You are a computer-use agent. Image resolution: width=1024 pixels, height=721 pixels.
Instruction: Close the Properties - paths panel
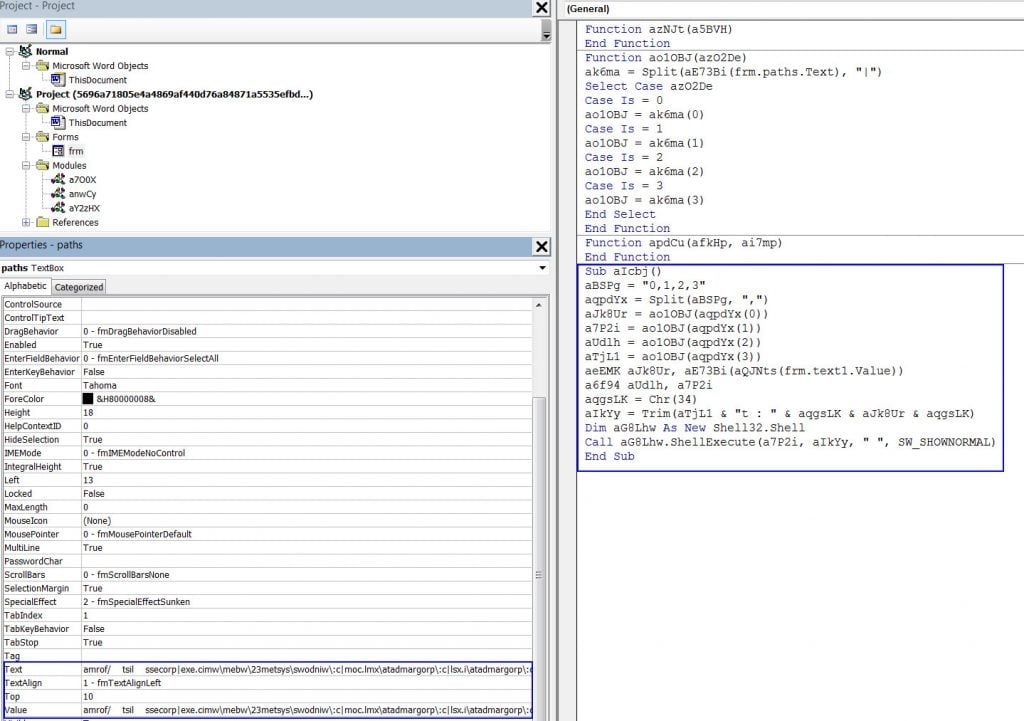[541, 246]
